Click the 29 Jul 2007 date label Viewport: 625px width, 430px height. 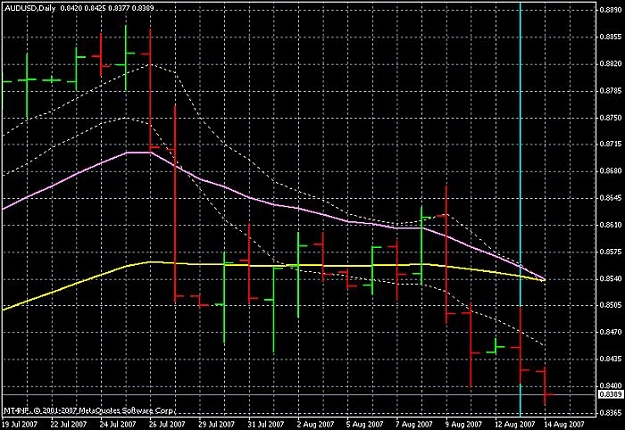coord(217,424)
